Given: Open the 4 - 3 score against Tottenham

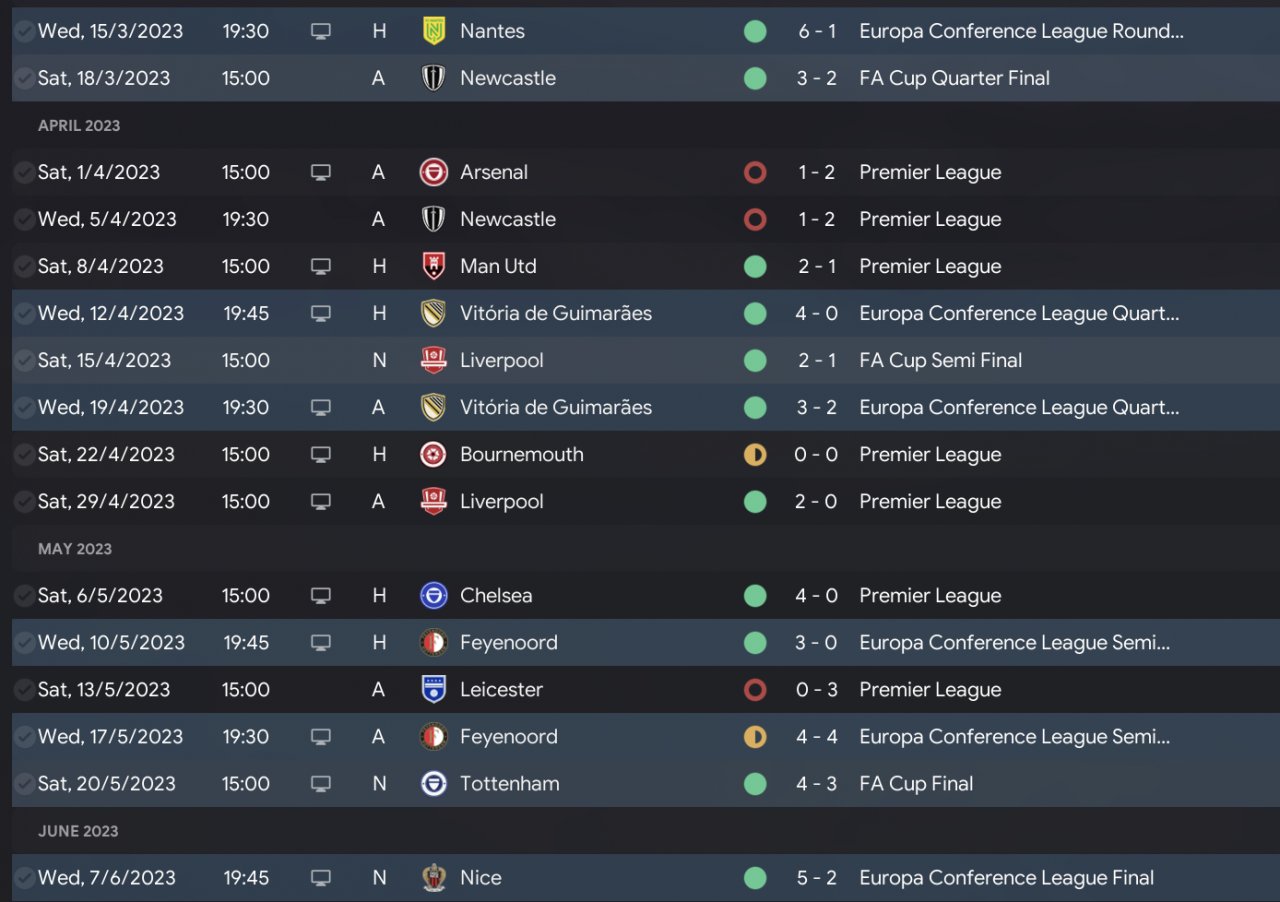Looking at the screenshot, I should coord(816,784).
